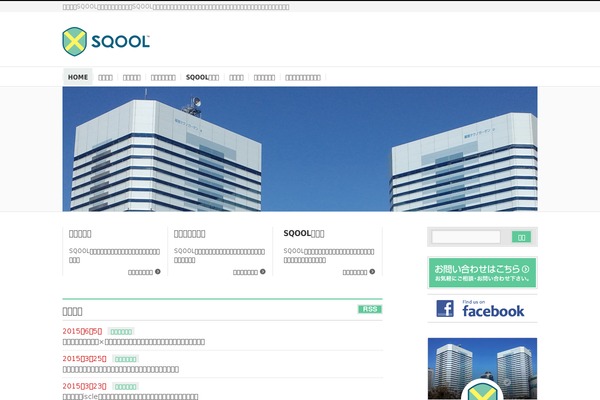
Task: Click the green search submit button
Action: [521, 237]
